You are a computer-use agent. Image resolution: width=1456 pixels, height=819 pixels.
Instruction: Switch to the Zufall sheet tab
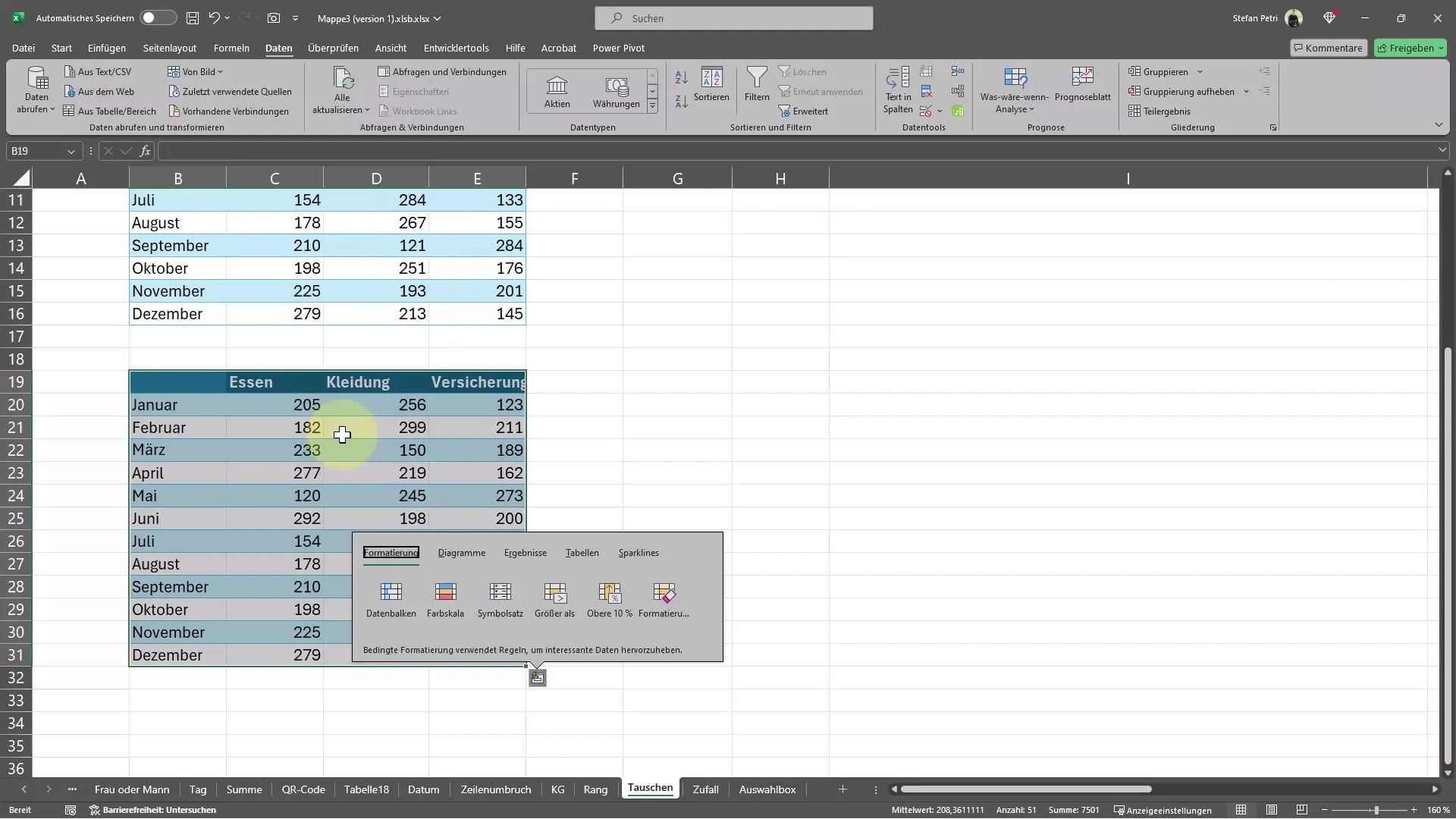tap(705, 789)
